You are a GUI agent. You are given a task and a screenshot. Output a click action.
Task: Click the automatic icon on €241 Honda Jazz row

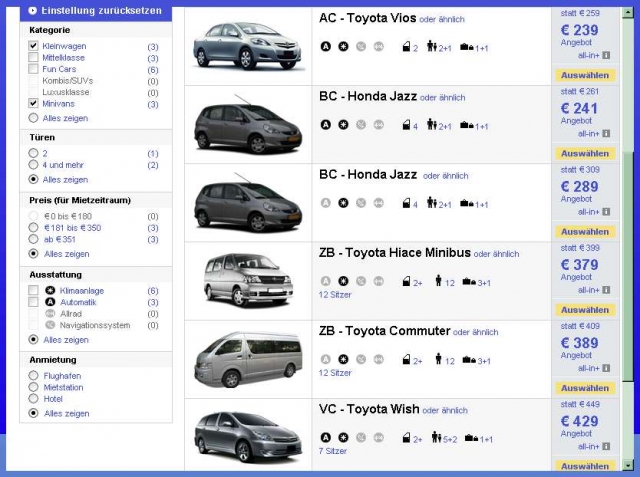(325, 124)
